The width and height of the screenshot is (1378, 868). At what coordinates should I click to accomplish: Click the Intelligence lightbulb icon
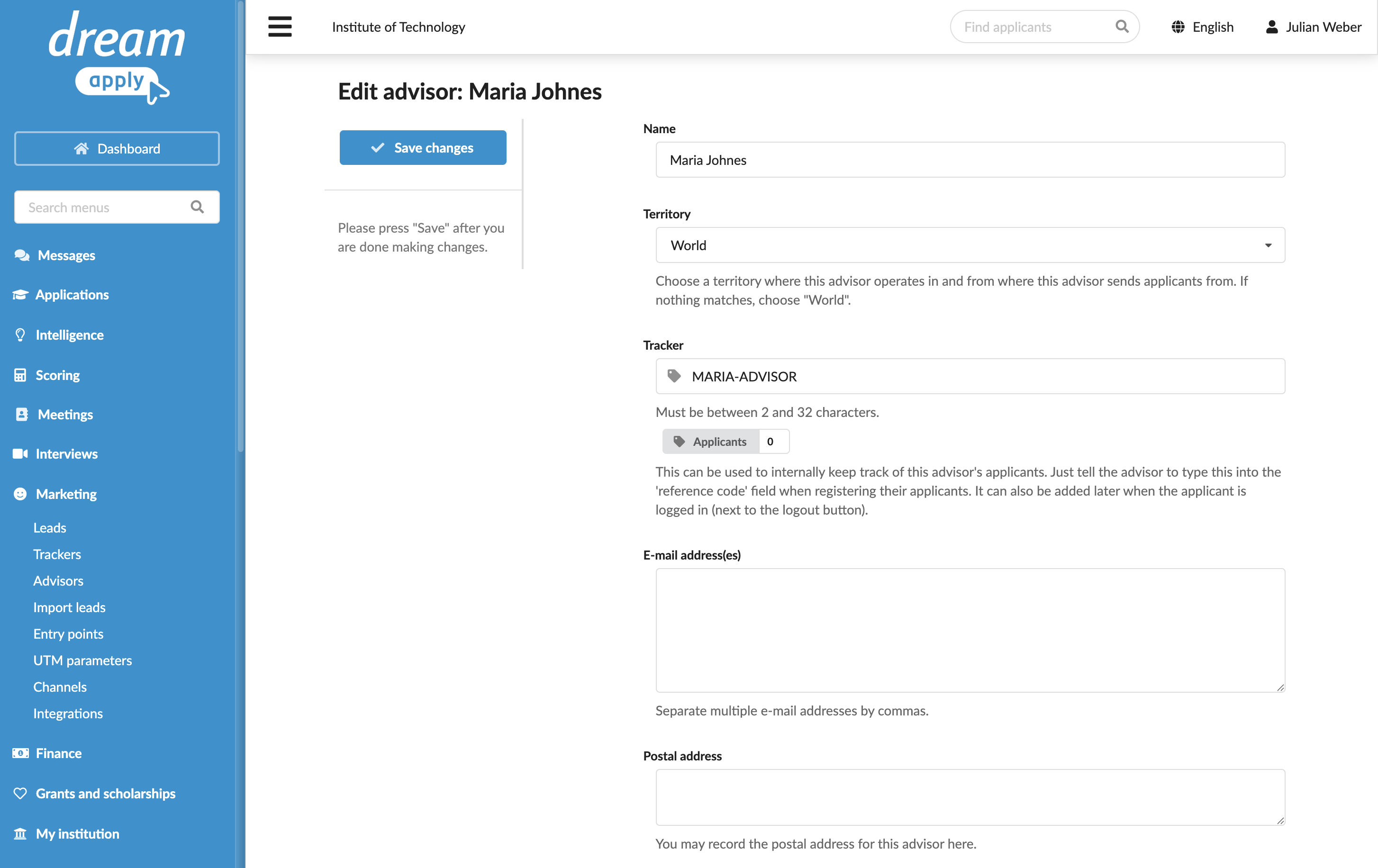[20, 335]
